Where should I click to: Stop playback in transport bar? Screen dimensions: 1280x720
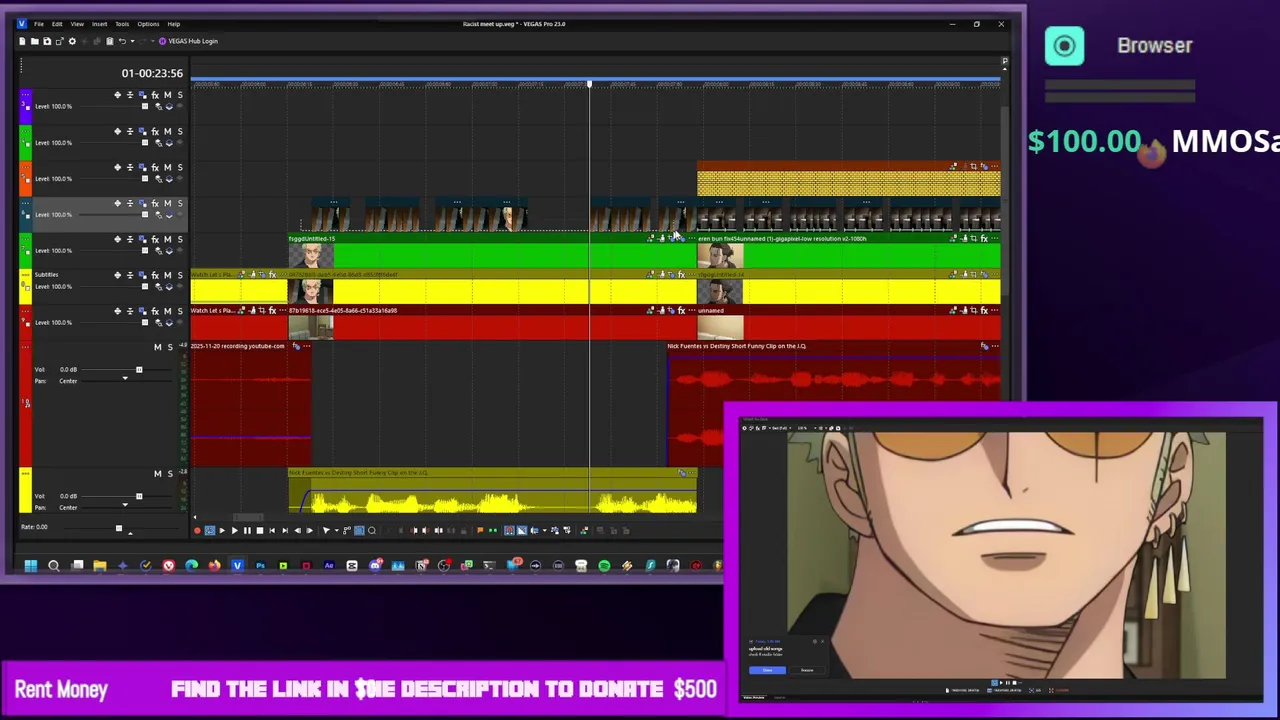click(x=260, y=531)
